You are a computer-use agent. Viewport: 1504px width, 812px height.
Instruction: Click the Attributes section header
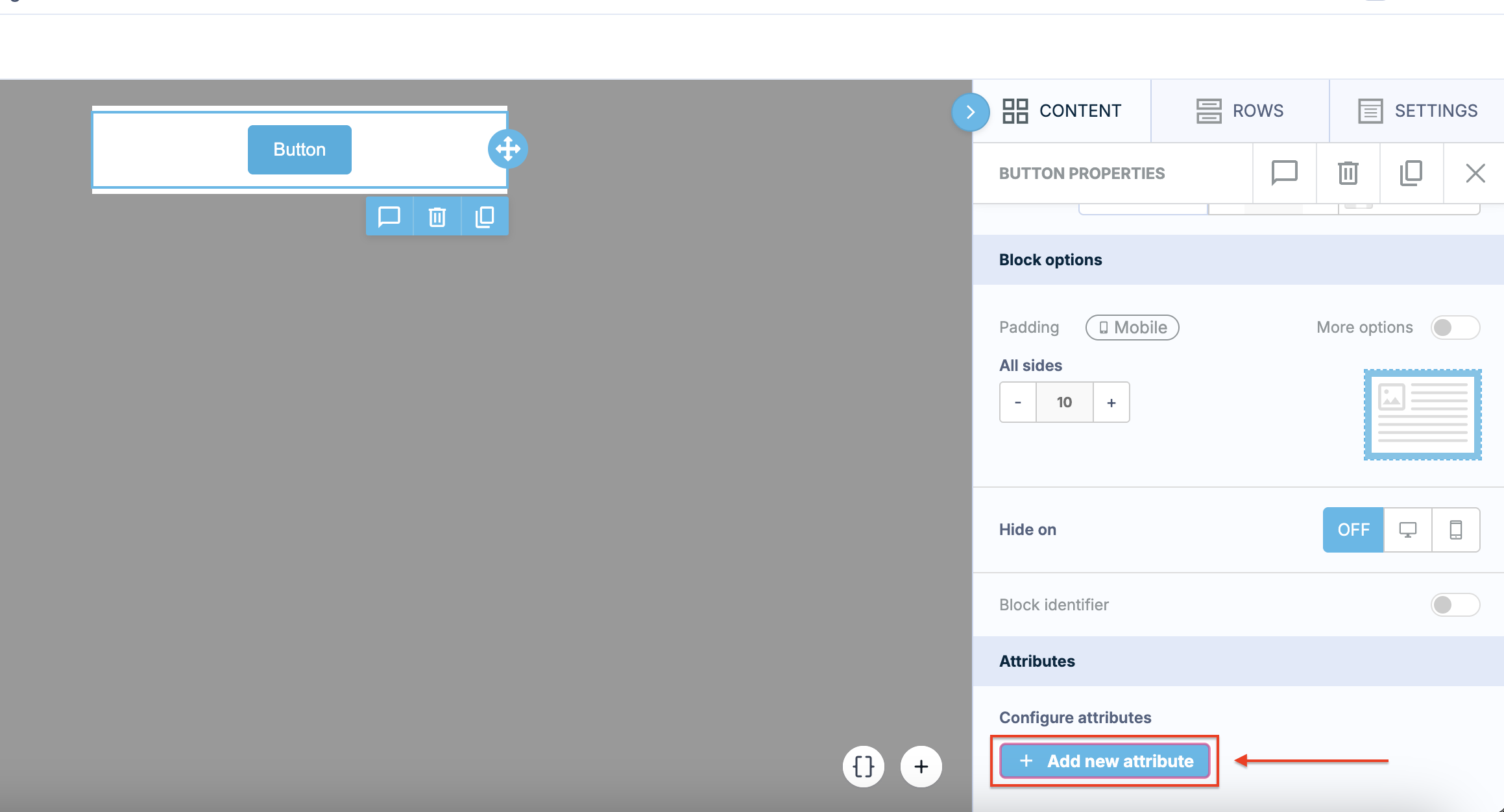point(1238,662)
